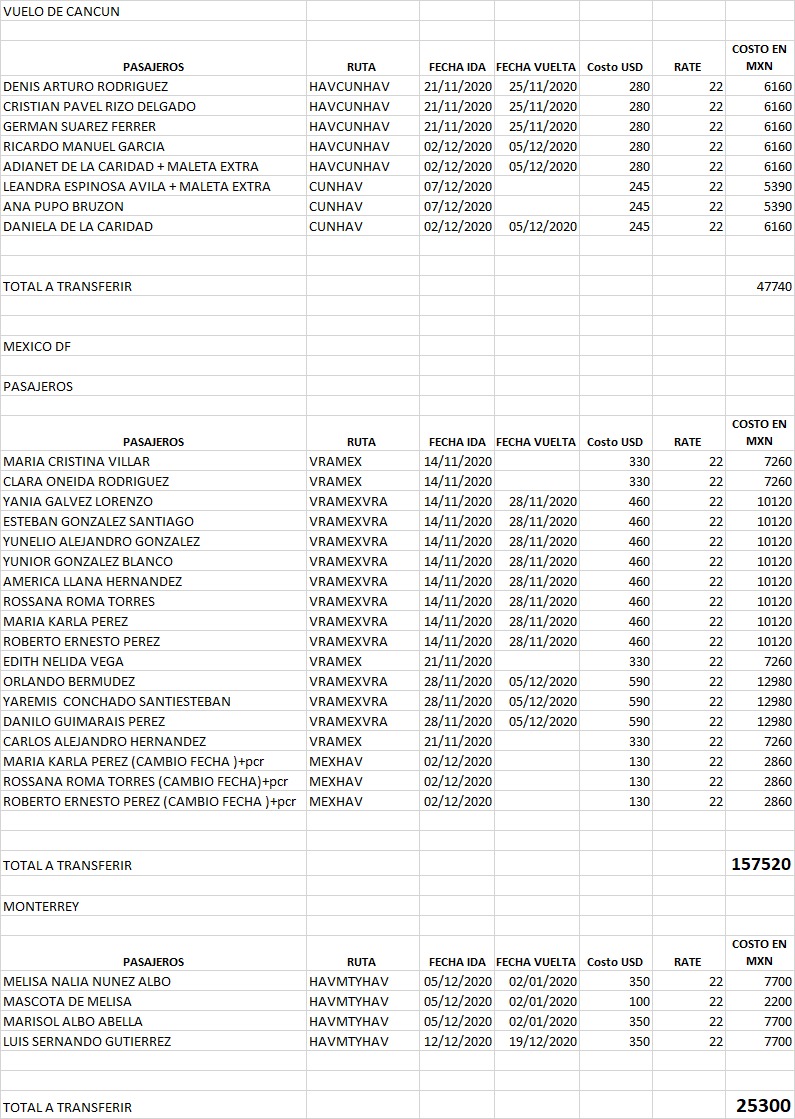
Task: Click return date in DANIELA DE LA CARIDAD row
Action: pyautogui.click(x=537, y=226)
